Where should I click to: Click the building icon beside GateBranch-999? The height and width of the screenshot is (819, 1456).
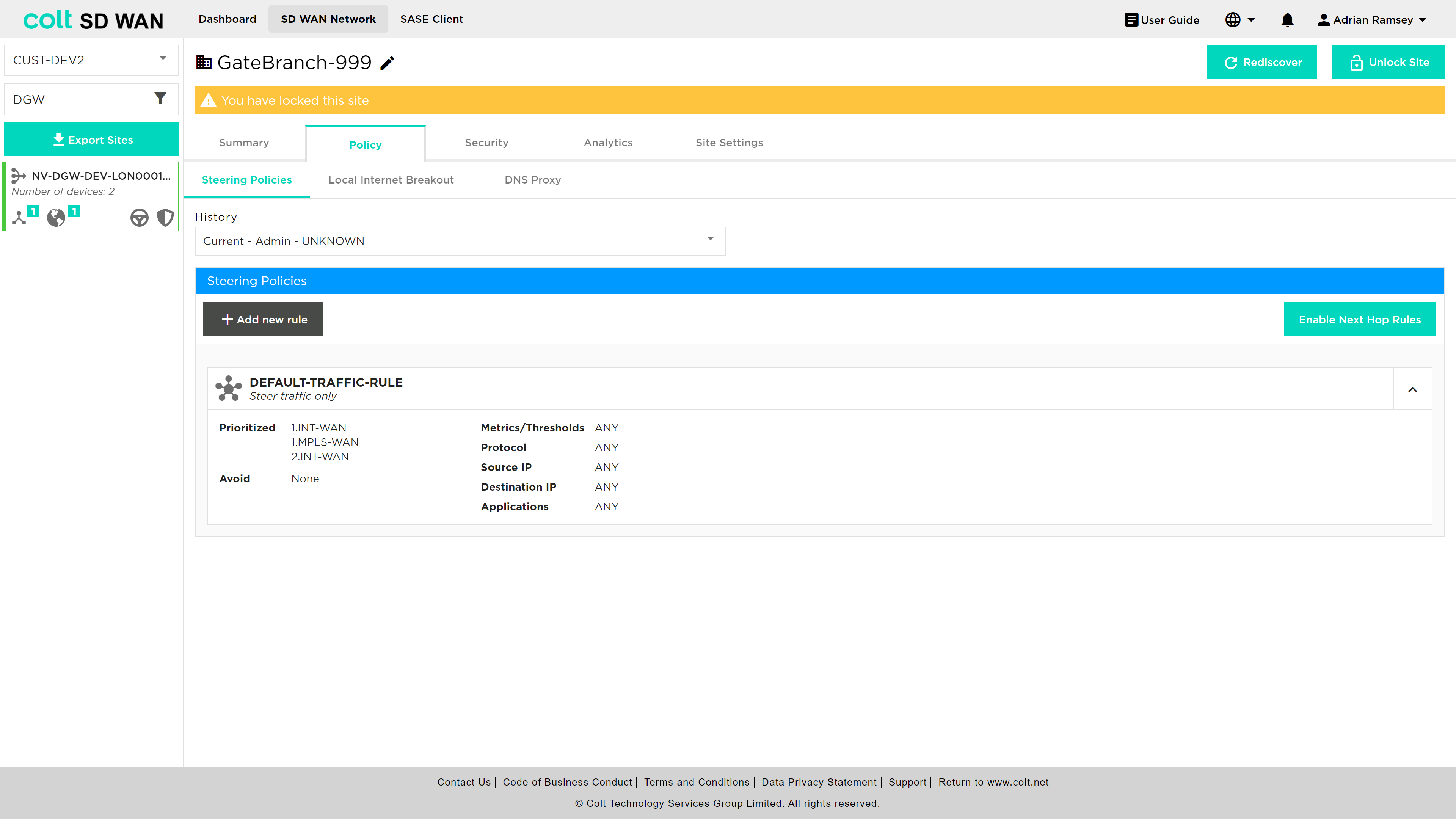[204, 62]
